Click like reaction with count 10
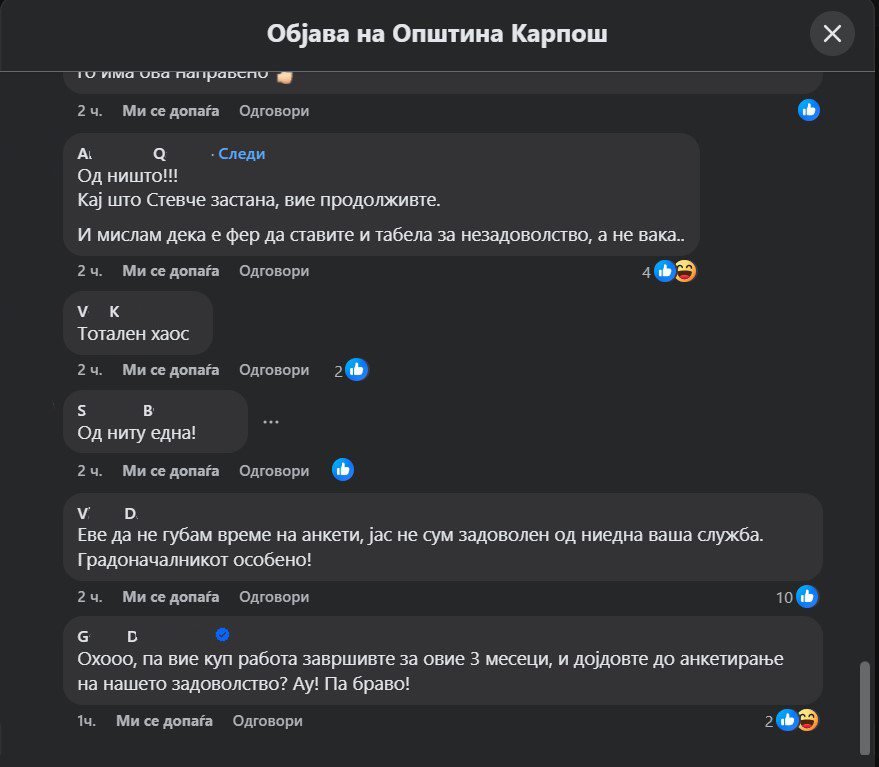The height and width of the screenshot is (767, 879). tap(807, 597)
